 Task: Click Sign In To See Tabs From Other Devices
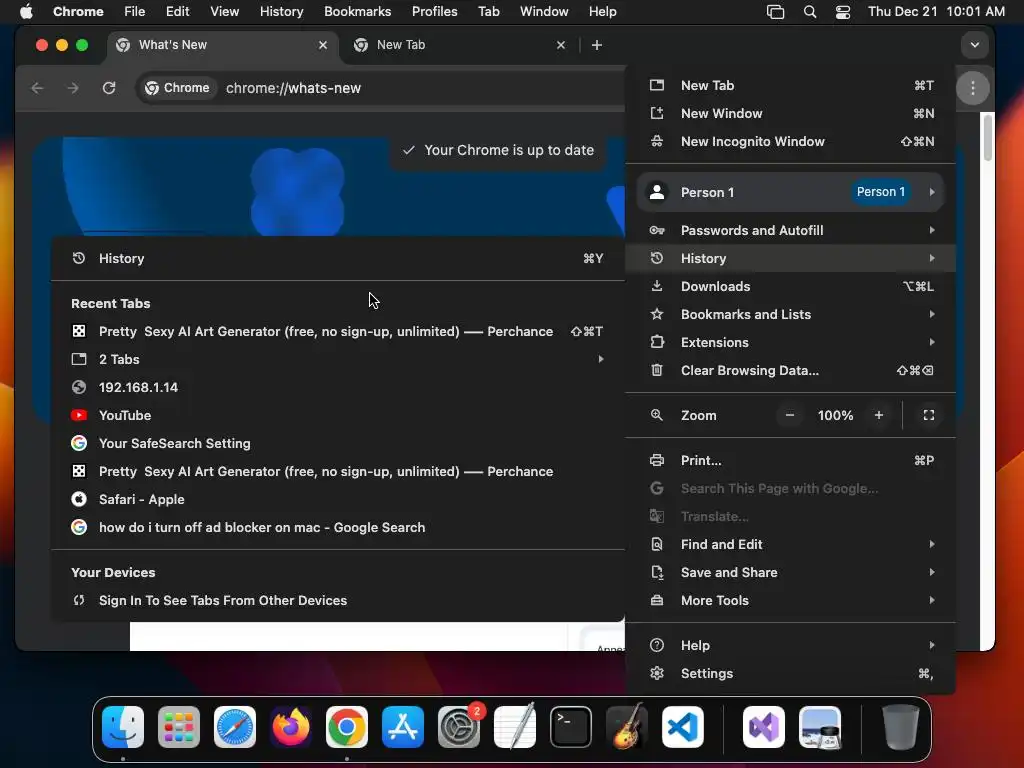[x=338, y=601]
